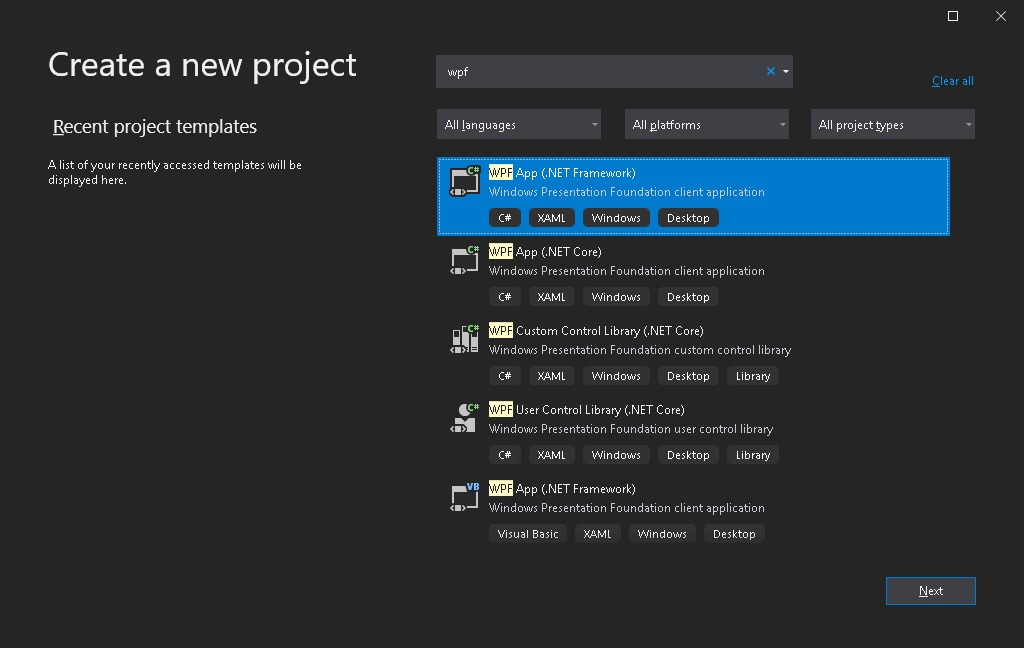The height and width of the screenshot is (648, 1024).
Task: Open the All project types dropdown
Action: [892, 124]
